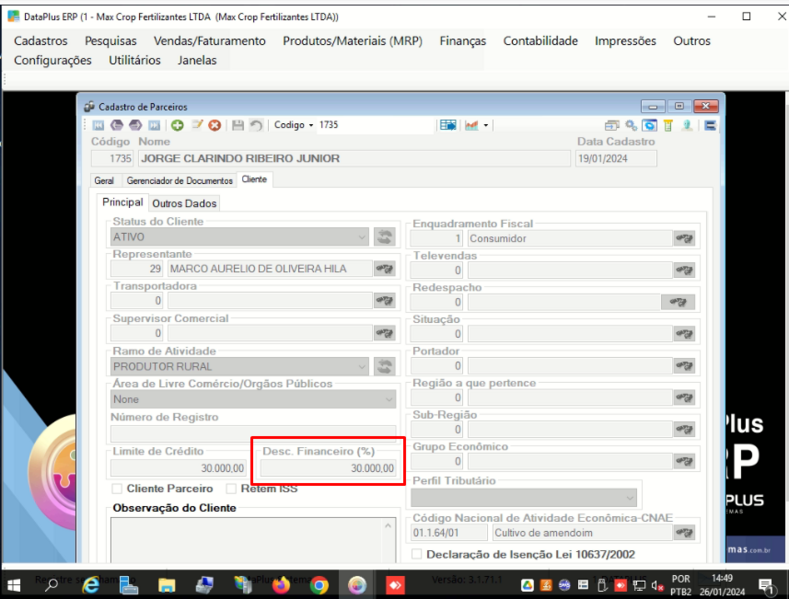789x599 pixels.
Task: Open the Cadastros menu
Action: tap(41, 41)
